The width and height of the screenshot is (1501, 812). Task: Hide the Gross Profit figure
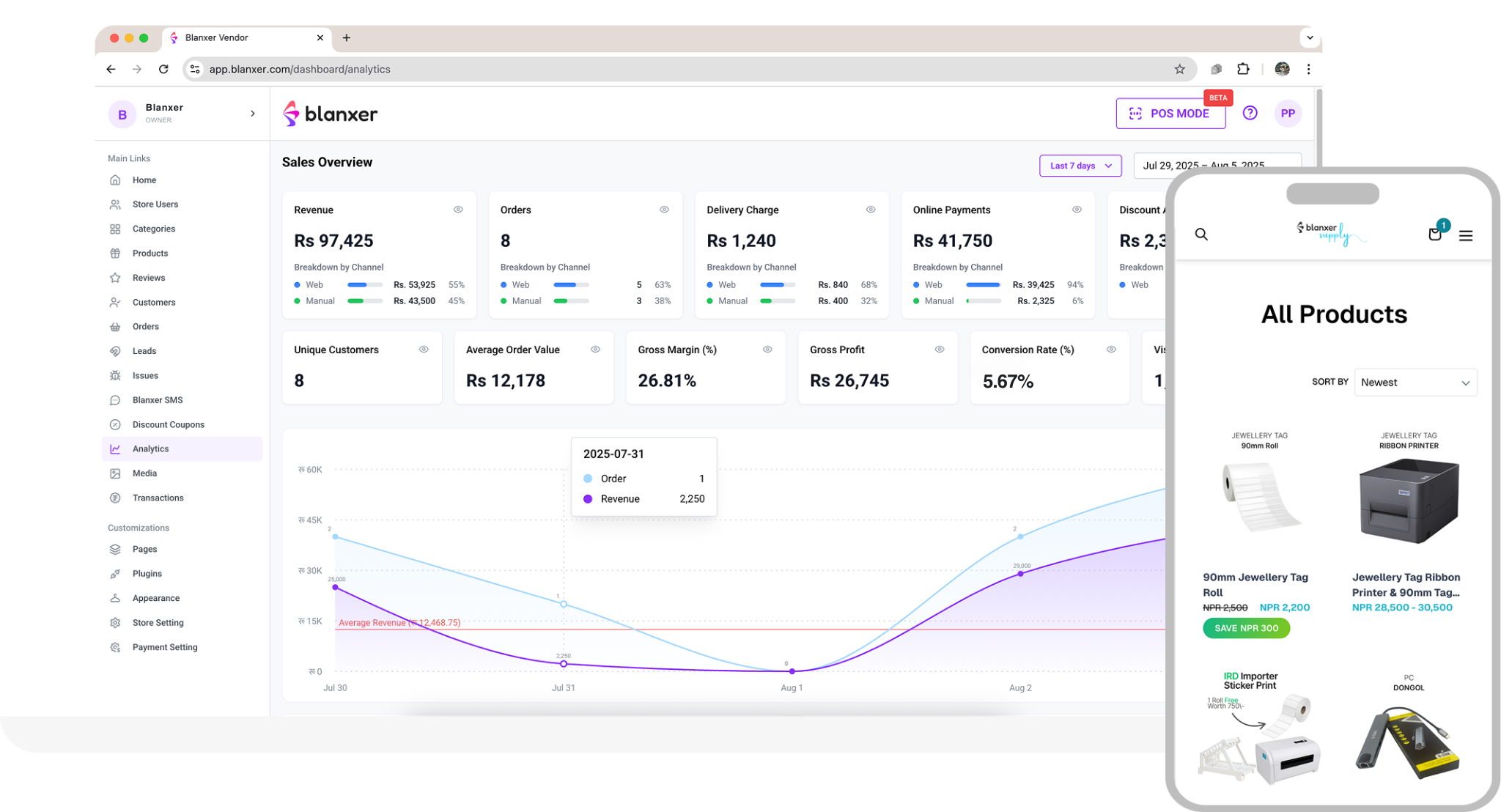[x=939, y=350]
